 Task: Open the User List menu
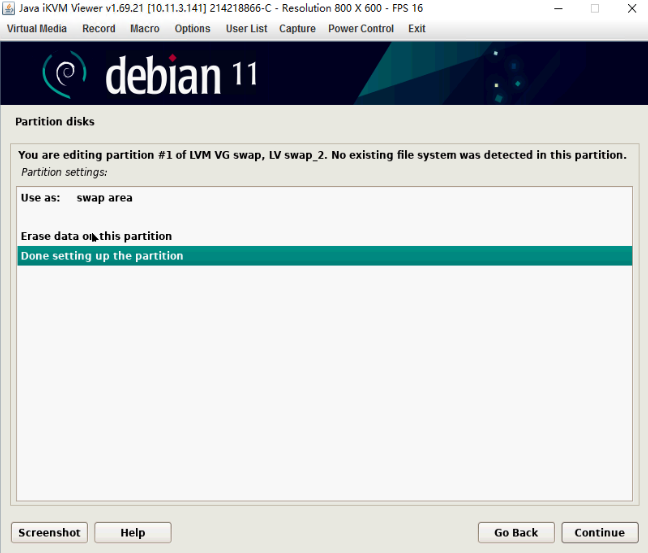246,29
